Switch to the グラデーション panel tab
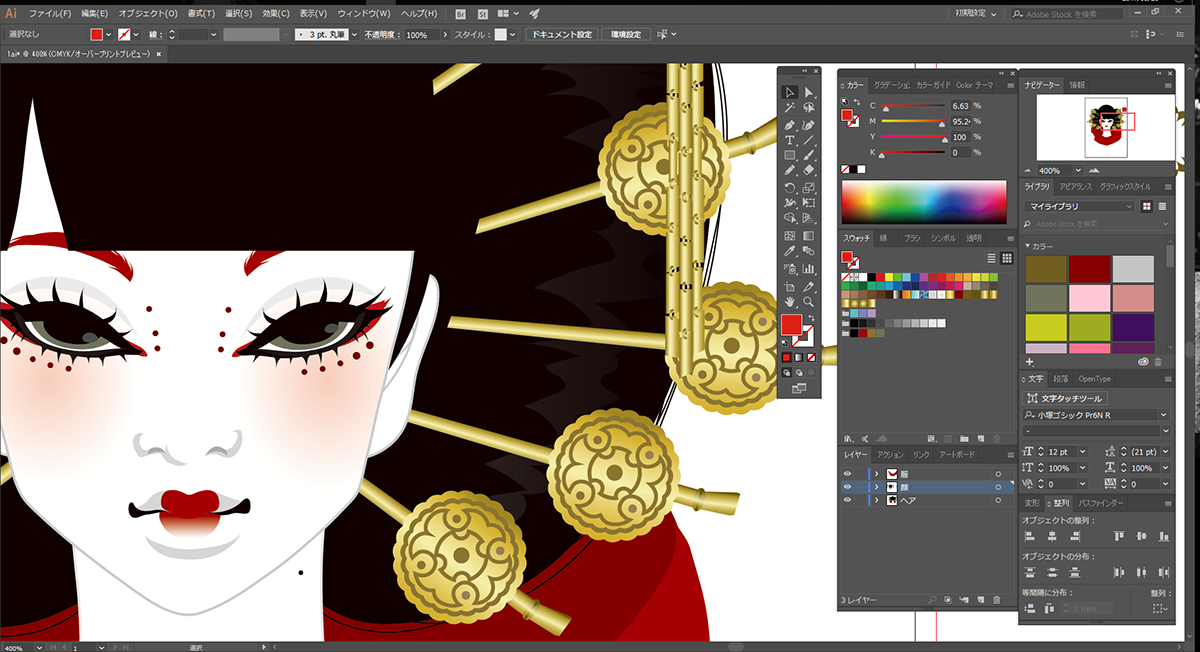 pyautogui.click(x=891, y=85)
